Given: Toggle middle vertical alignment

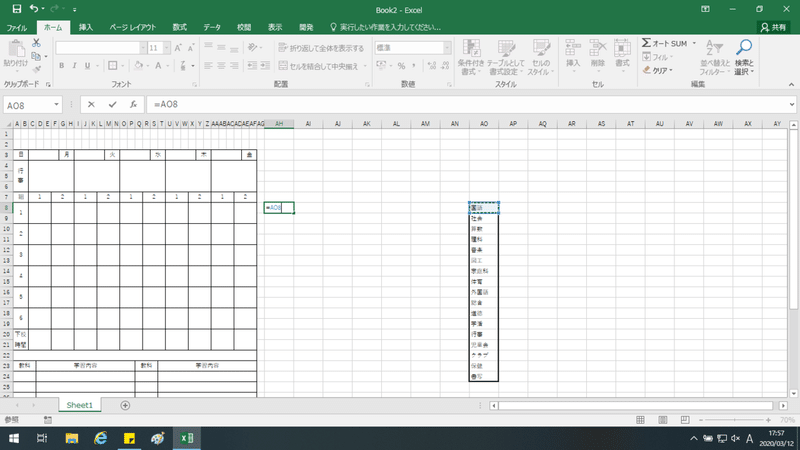Looking at the screenshot, I should [221, 48].
